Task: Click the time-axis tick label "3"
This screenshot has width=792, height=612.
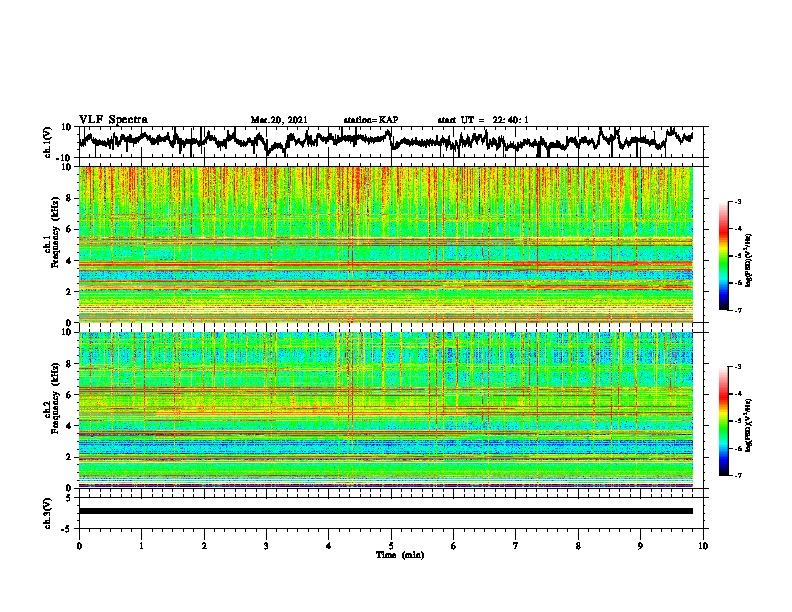Action: point(266,546)
